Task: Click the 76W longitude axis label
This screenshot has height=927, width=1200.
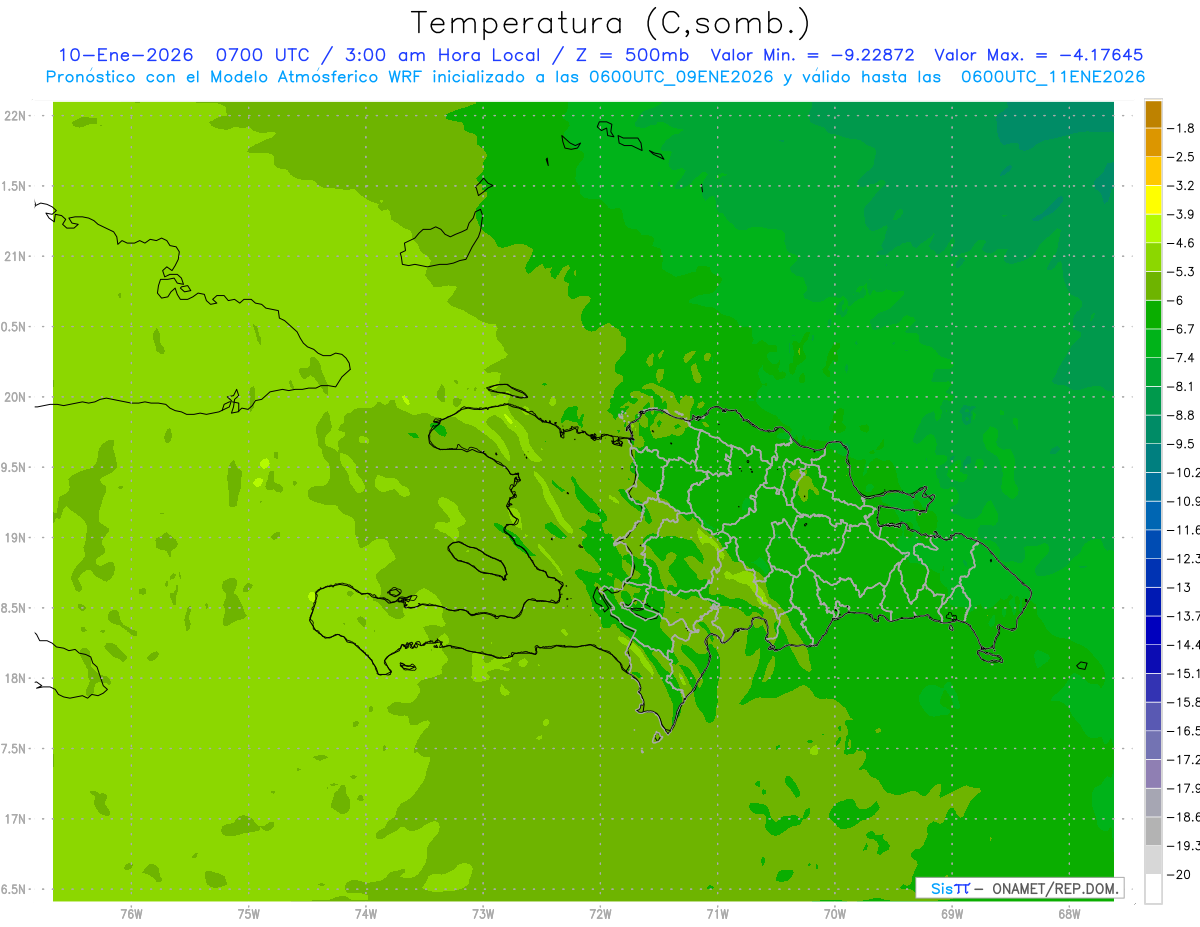Action: tap(131, 912)
